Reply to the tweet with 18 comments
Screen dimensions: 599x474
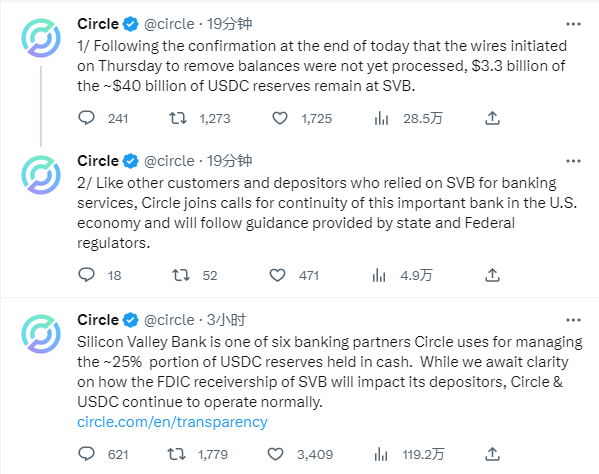click(86, 275)
